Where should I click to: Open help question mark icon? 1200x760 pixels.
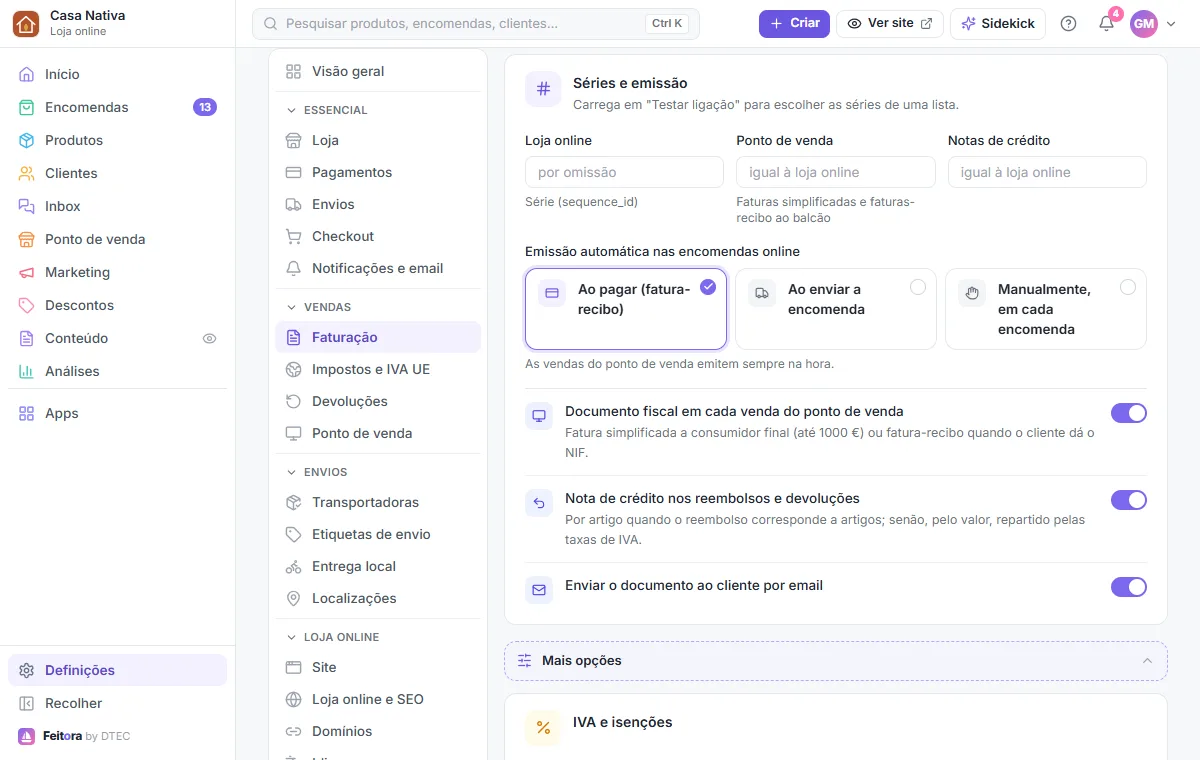[1068, 23]
